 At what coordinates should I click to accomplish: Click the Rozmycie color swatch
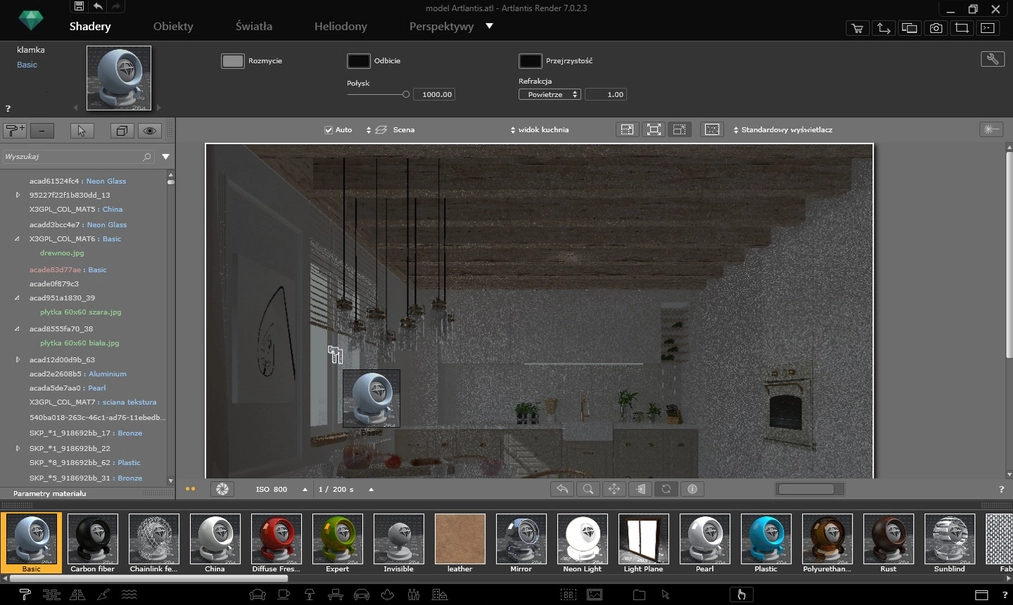232,61
